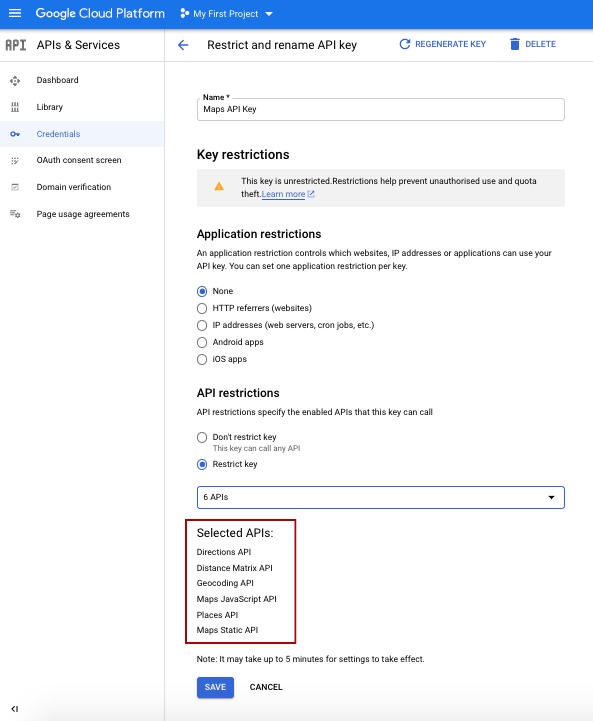
Task: Select HTTP referrers (websites) radio button
Action: 202,308
